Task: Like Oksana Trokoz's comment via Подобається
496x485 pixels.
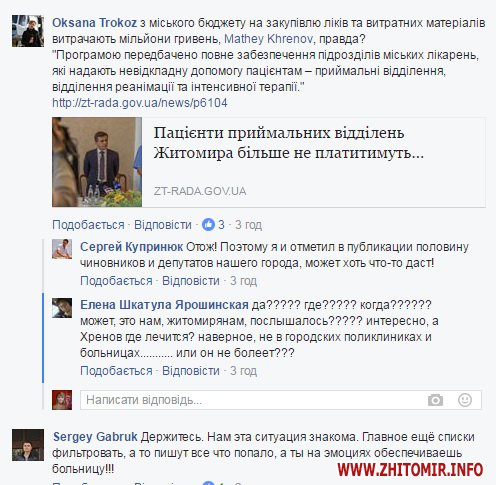Action: tap(88, 225)
